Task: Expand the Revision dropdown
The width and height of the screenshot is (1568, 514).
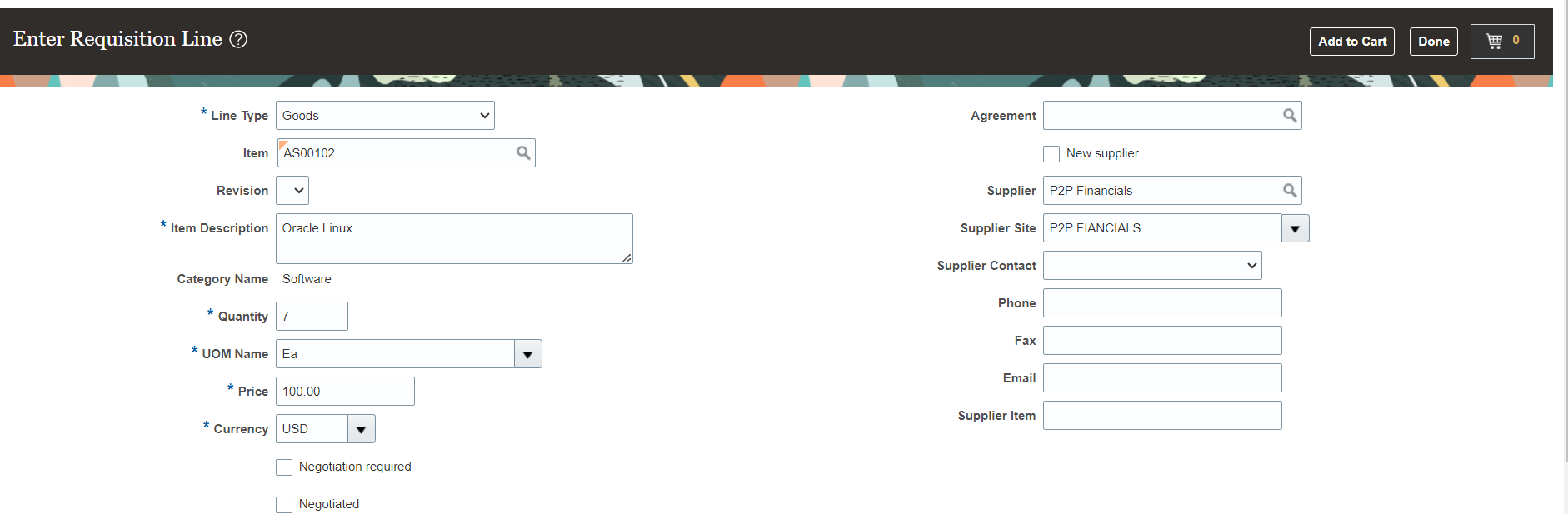Action: 292,191
